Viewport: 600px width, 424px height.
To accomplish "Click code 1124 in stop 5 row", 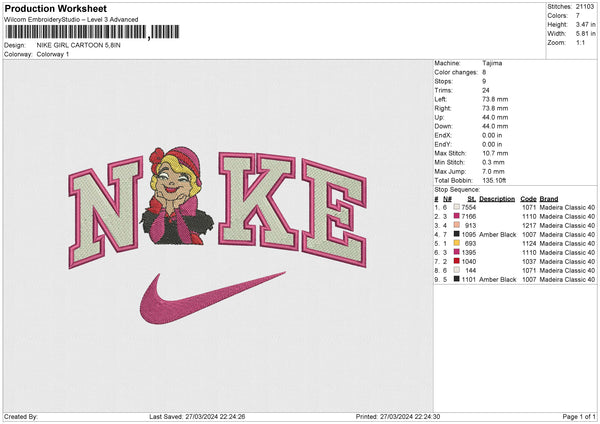I will (529, 243).
